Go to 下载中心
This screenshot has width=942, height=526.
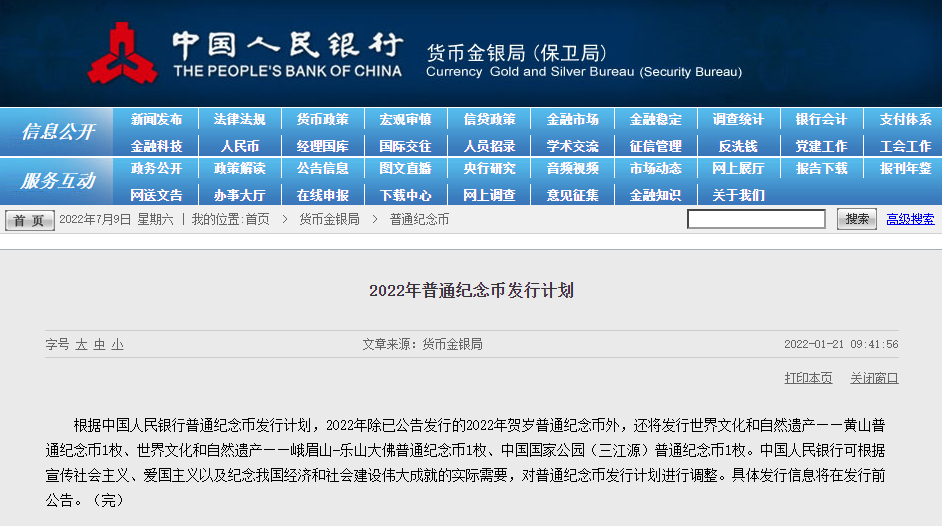coord(406,195)
